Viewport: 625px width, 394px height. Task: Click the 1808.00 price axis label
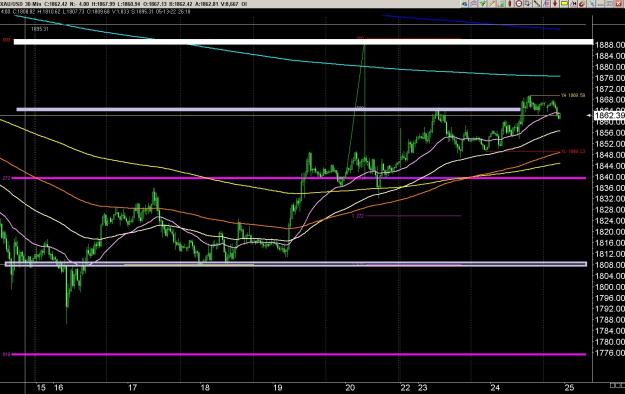pos(609,265)
